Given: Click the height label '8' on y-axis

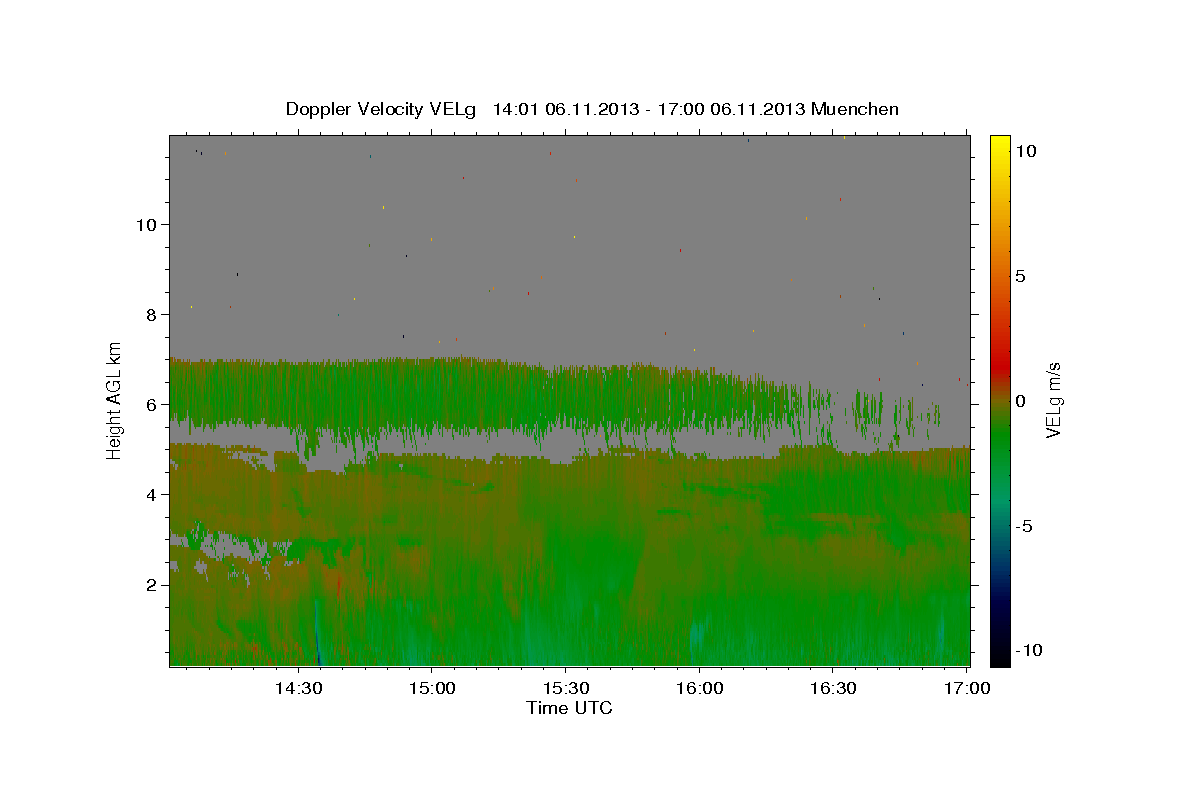Looking at the screenshot, I should (152, 314).
